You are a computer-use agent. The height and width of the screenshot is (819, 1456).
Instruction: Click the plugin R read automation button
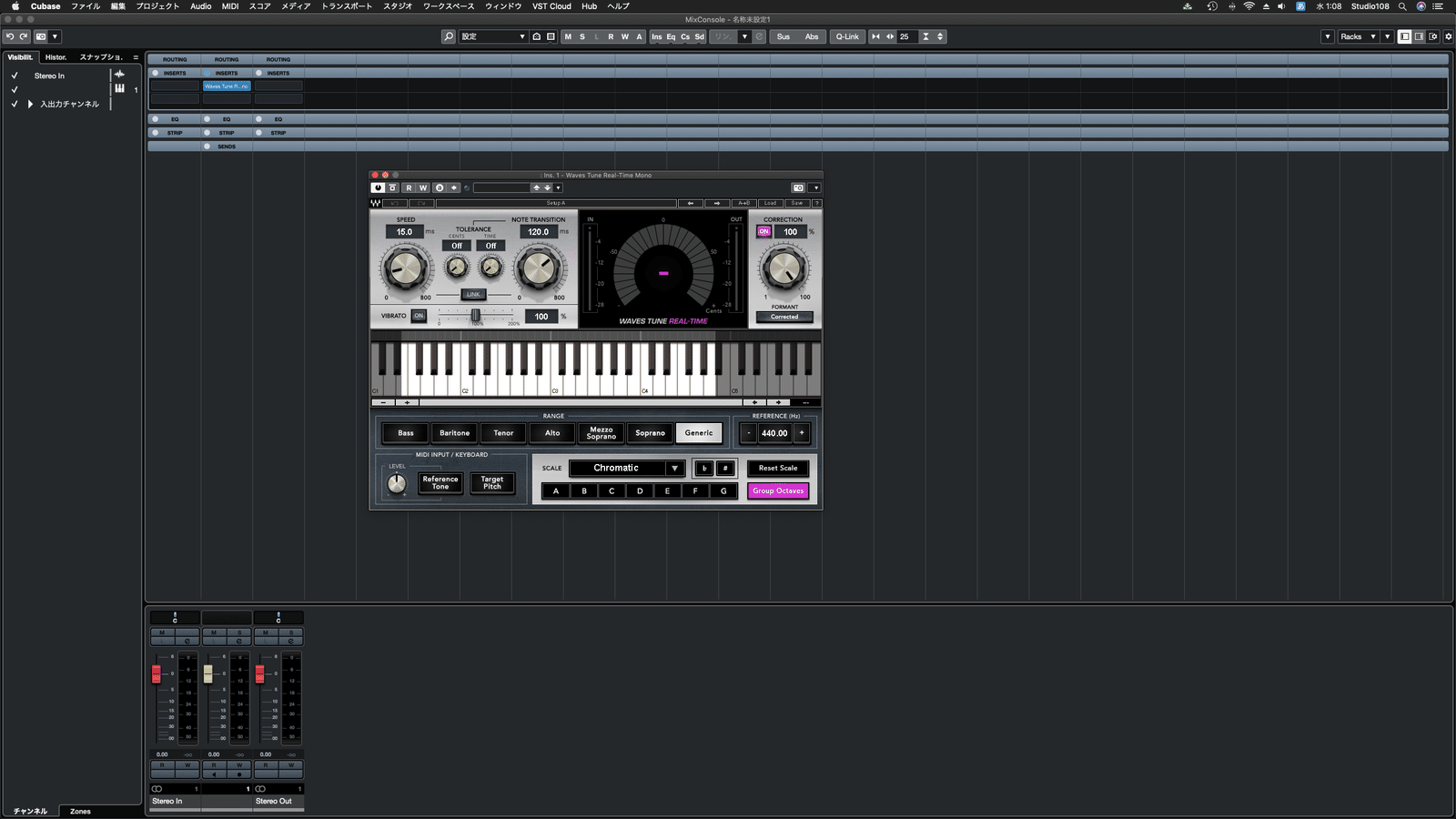pos(409,187)
